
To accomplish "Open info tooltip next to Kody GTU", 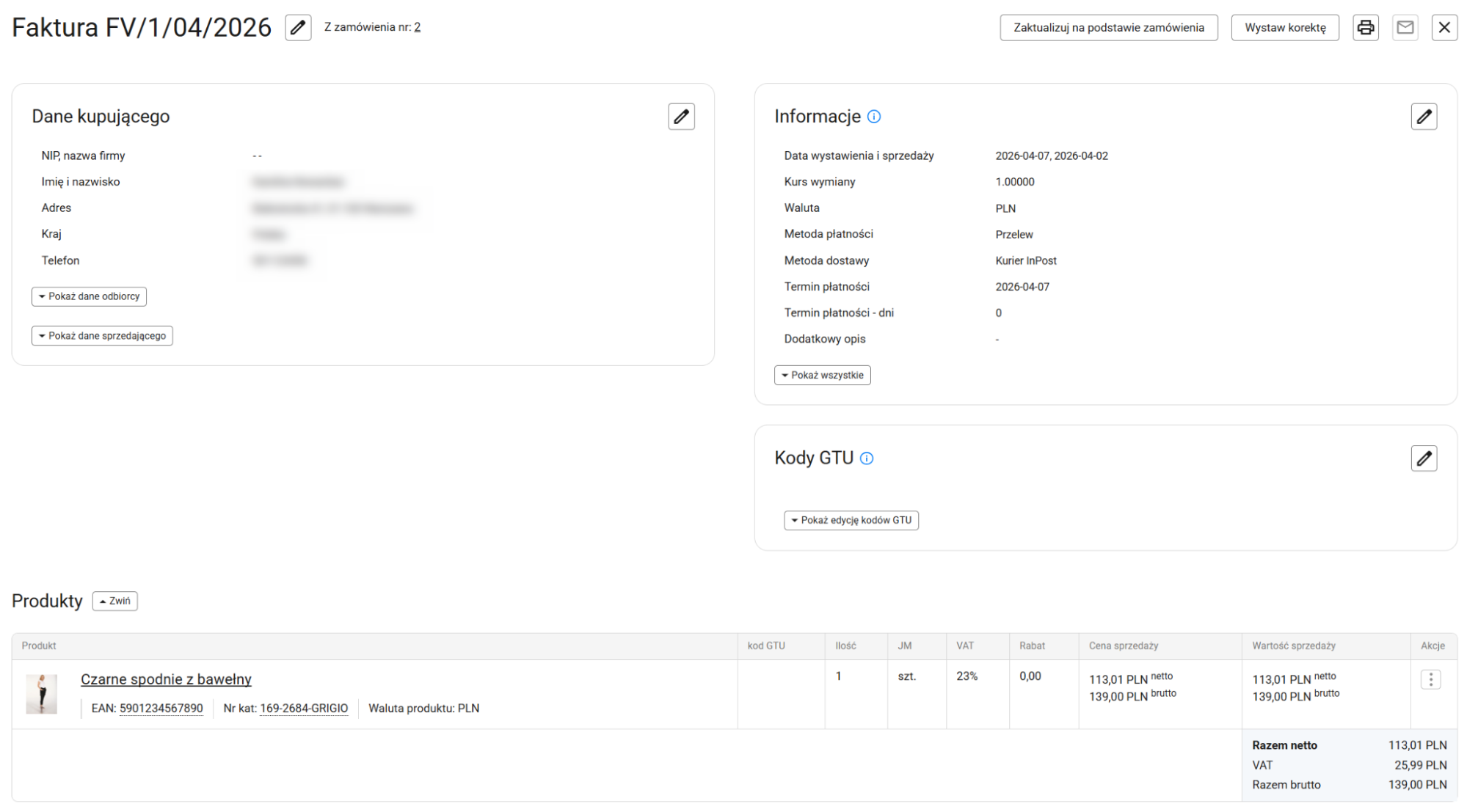I will click(x=867, y=458).
